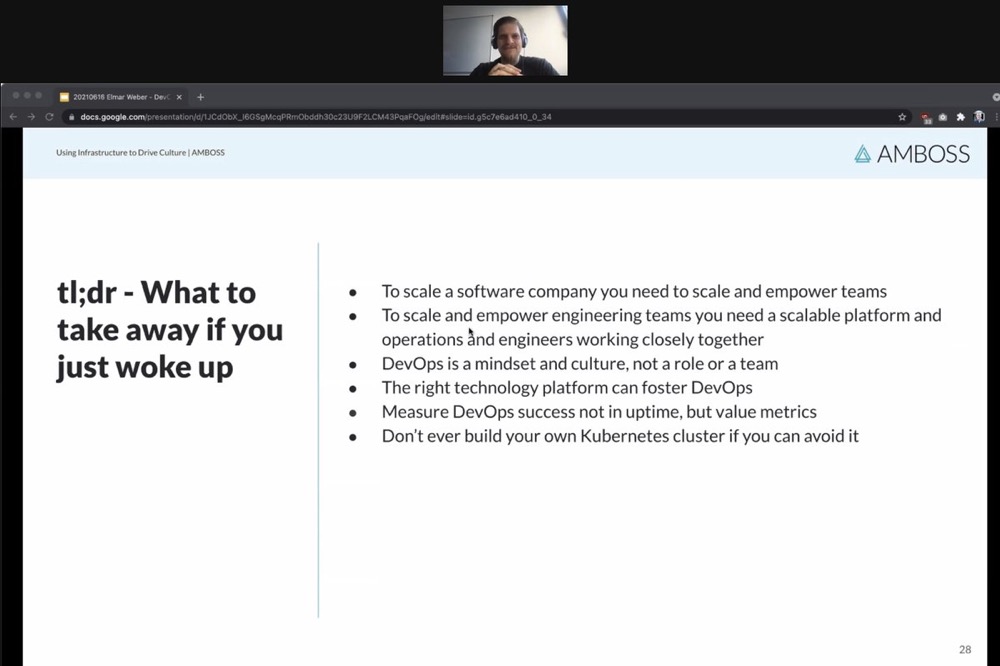Click the yellow macOS minimize dot
This screenshot has width=1000, height=666.
click(27, 96)
